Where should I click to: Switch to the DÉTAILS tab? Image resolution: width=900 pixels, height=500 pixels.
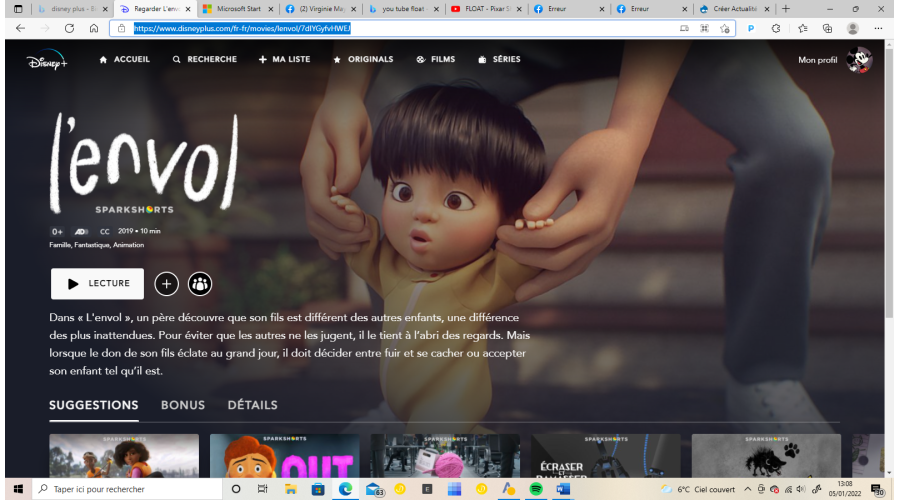point(253,405)
